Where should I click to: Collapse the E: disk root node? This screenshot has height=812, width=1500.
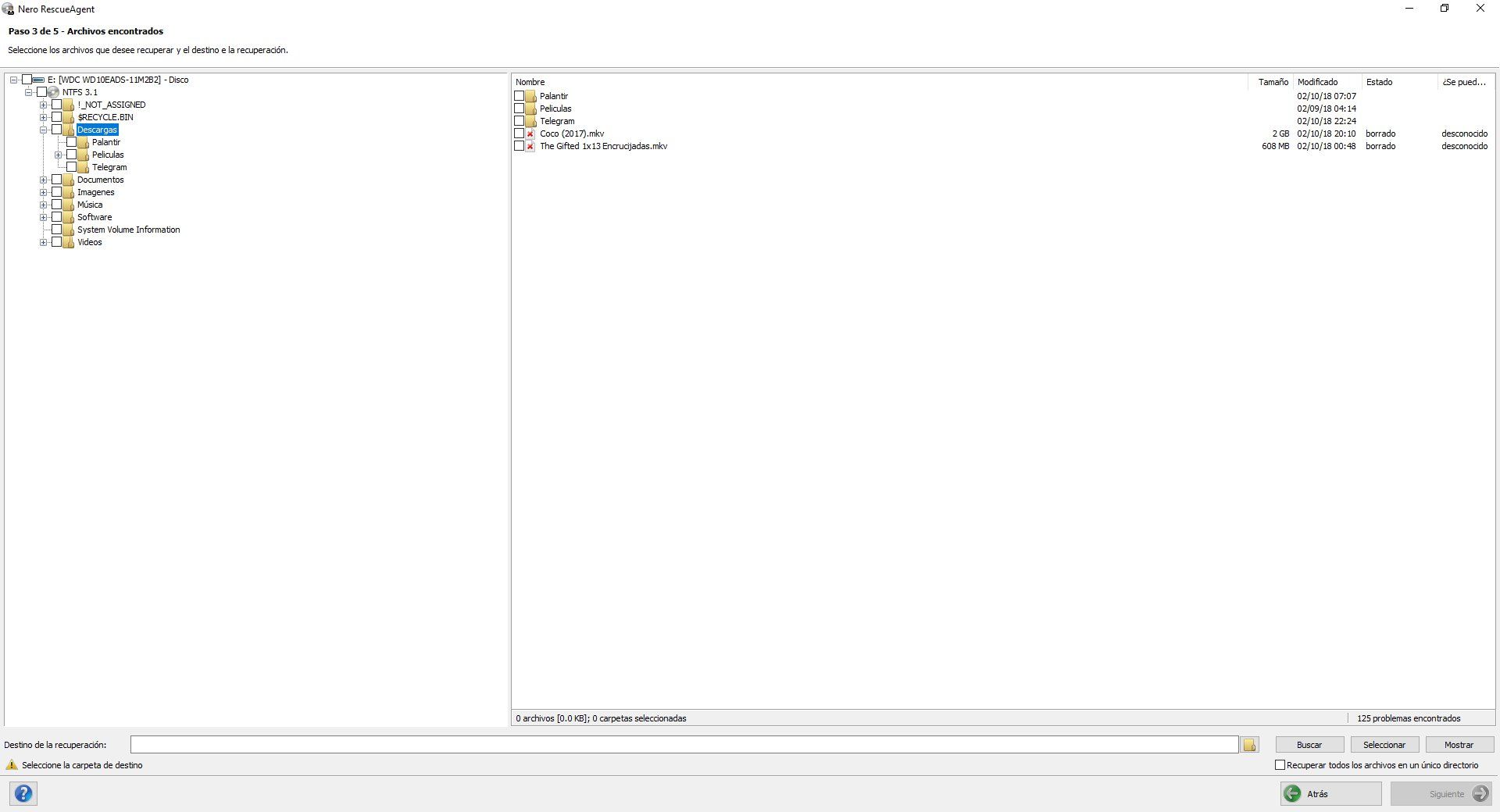[13, 80]
